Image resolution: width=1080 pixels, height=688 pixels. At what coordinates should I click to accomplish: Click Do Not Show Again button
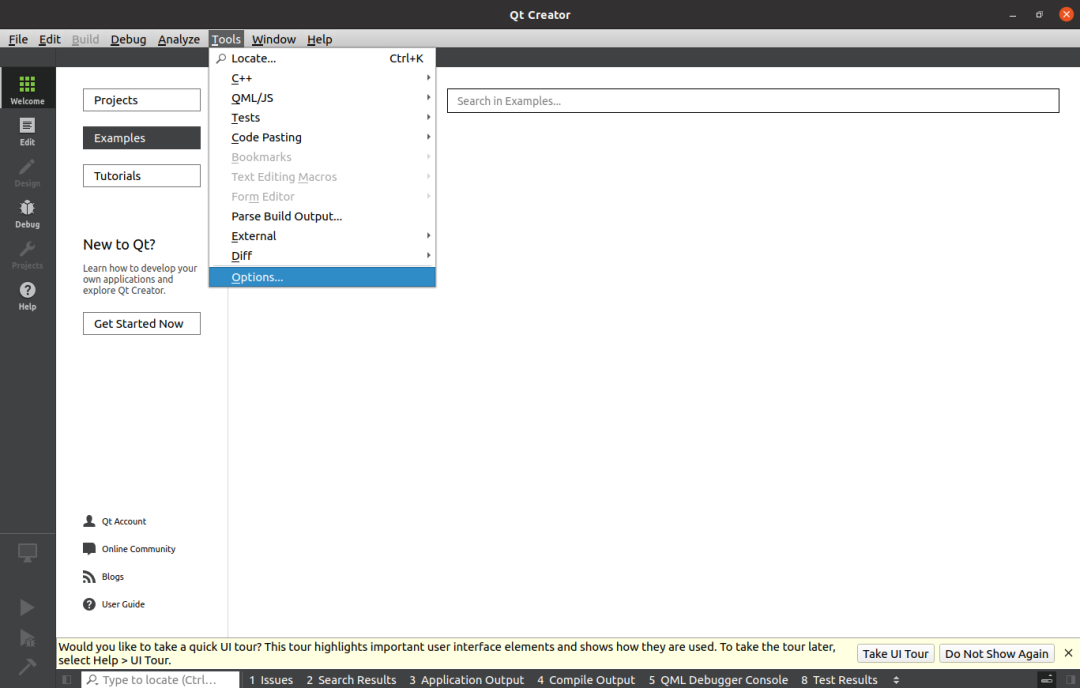click(996, 654)
